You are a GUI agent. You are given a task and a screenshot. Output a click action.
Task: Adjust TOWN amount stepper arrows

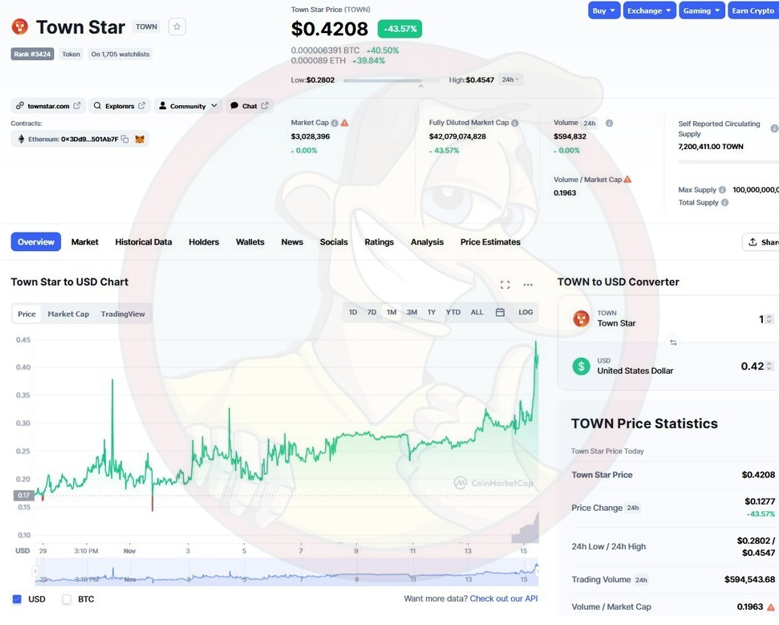coord(769,319)
